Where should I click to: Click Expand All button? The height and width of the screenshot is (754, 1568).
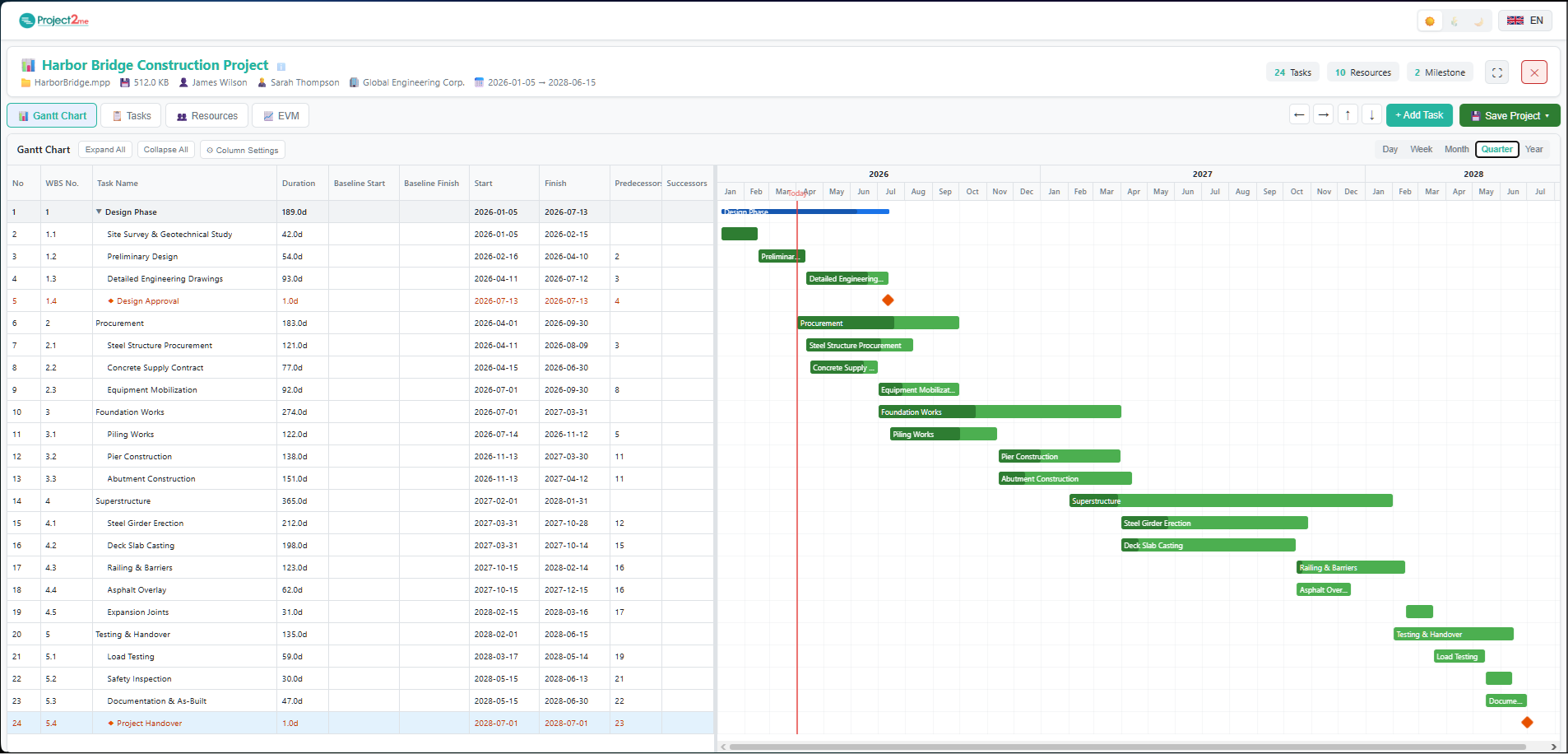[x=105, y=150]
